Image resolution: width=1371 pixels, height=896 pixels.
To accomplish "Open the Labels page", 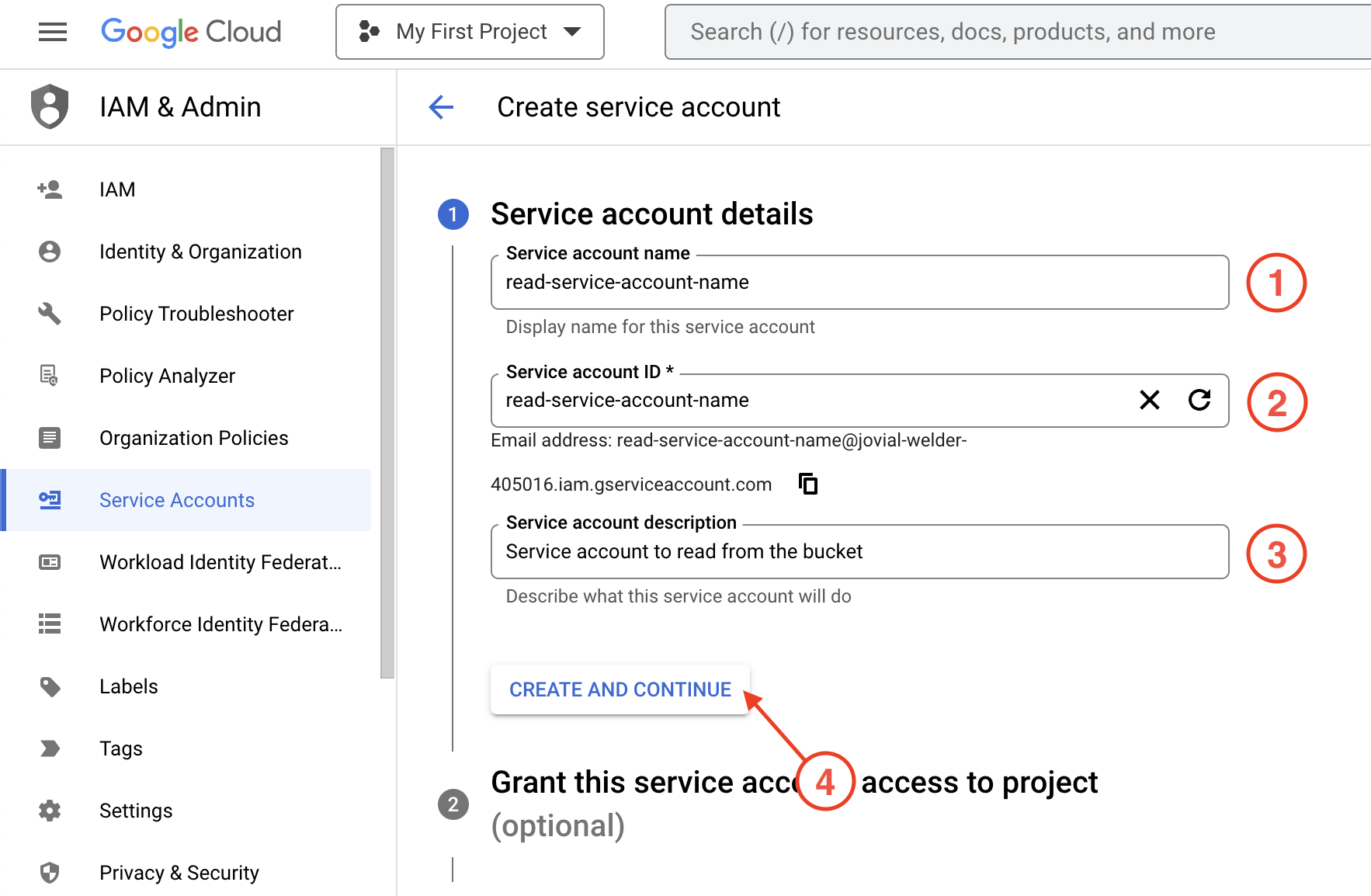I will pyautogui.click(x=186, y=686).
